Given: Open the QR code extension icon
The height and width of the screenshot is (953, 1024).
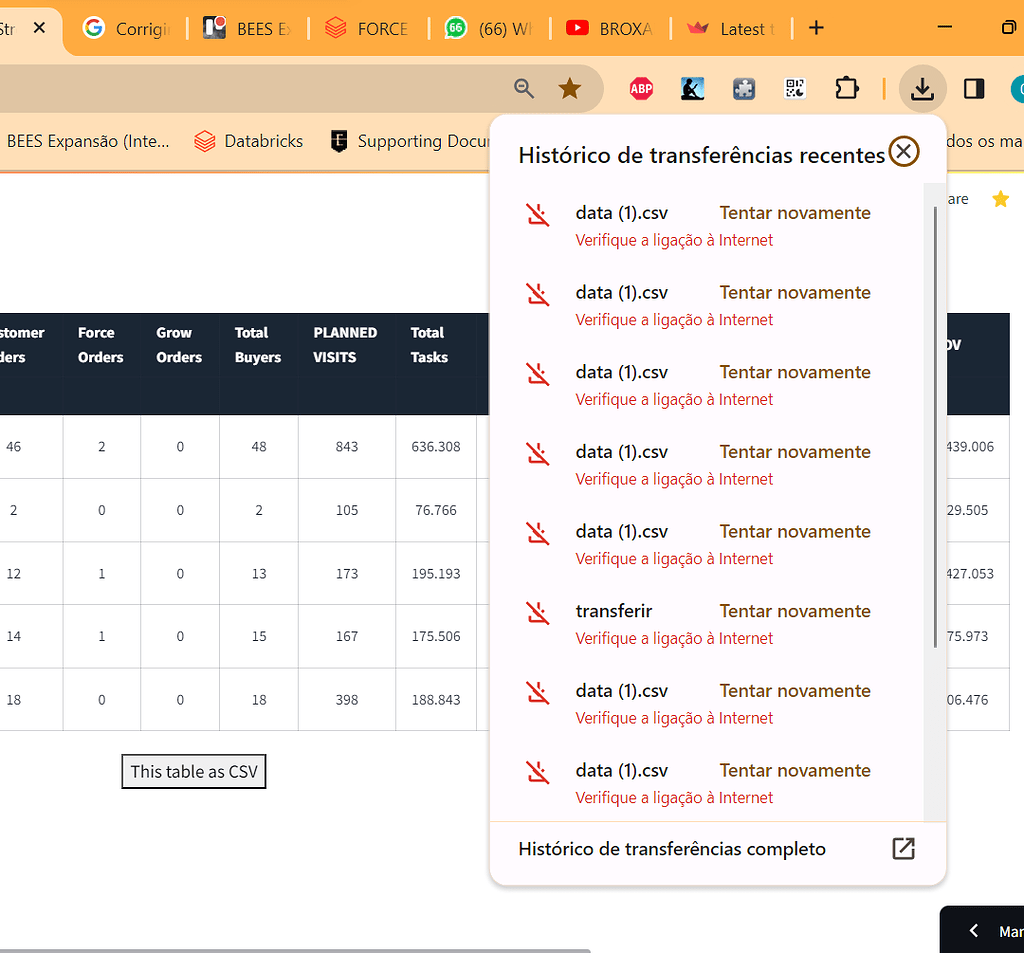Looking at the screenshot, I should point(794,89).
